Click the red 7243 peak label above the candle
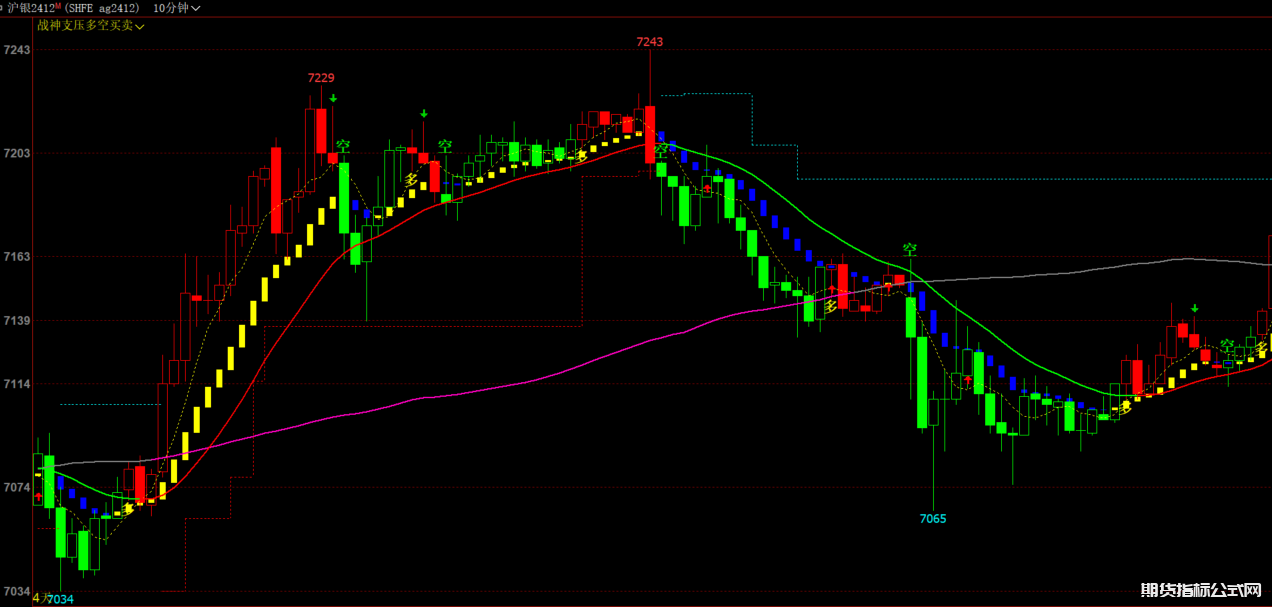The image size is (1272, 607). [x=650, y=42]
